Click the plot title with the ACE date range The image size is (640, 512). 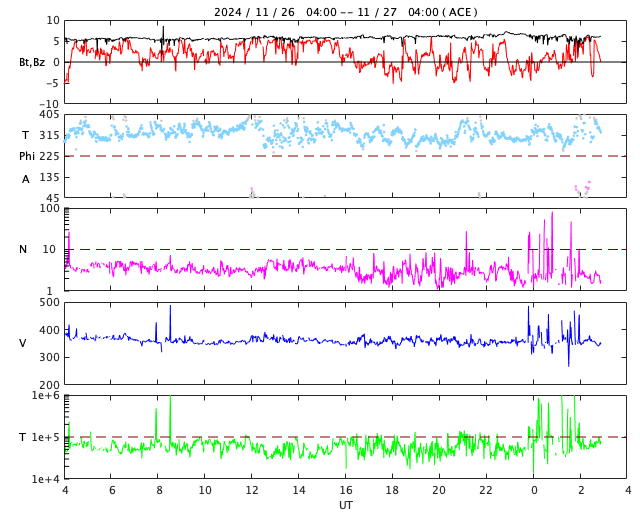coord(345,12)
